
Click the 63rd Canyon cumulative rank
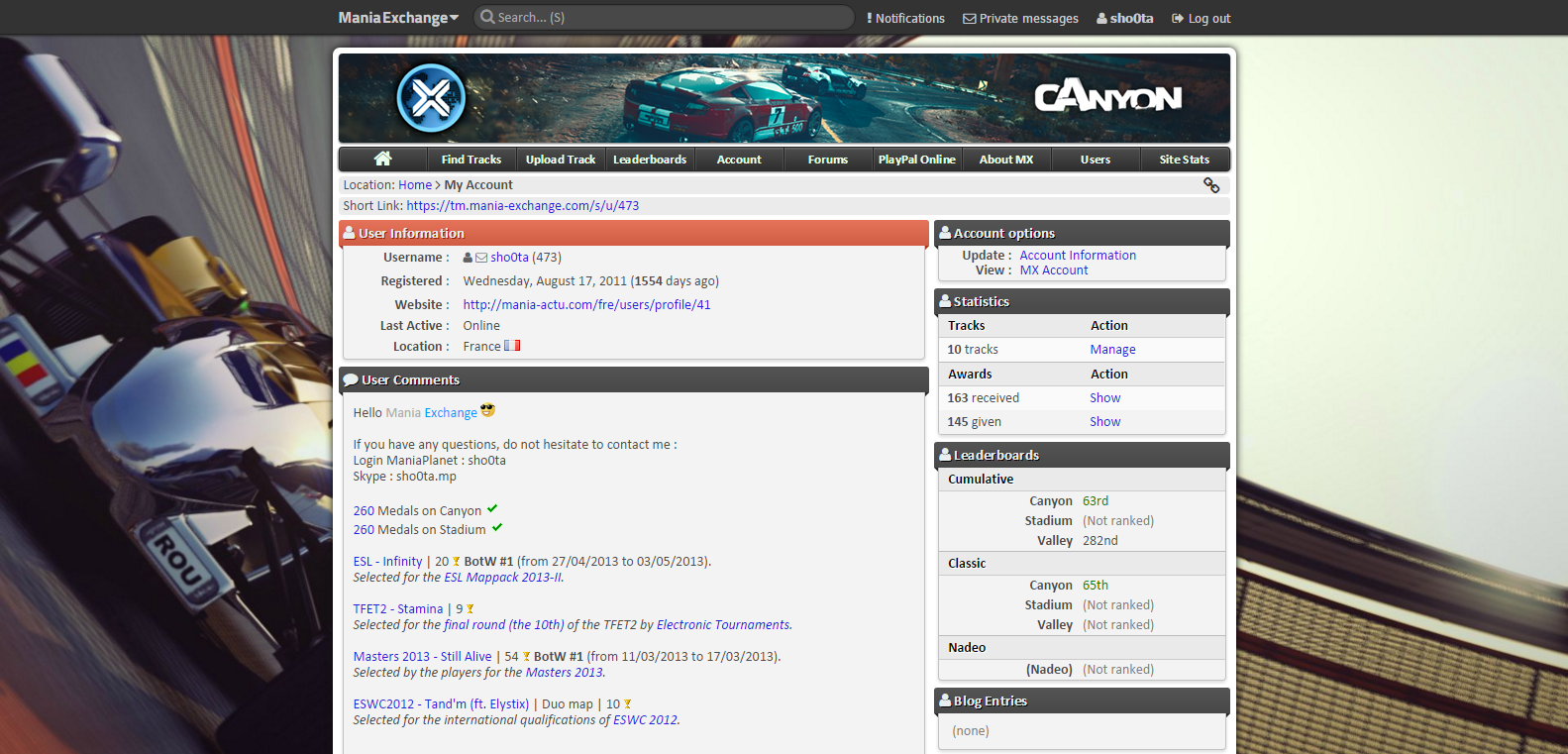(x=1096, y=501)
